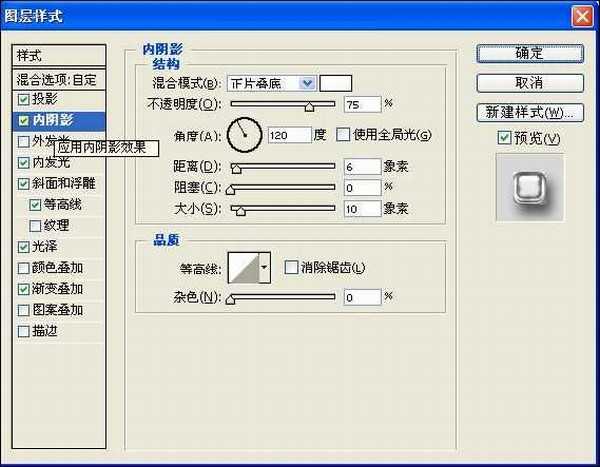
Task: Enable the 纹理 texture checkbox
Action: point(36,225)
